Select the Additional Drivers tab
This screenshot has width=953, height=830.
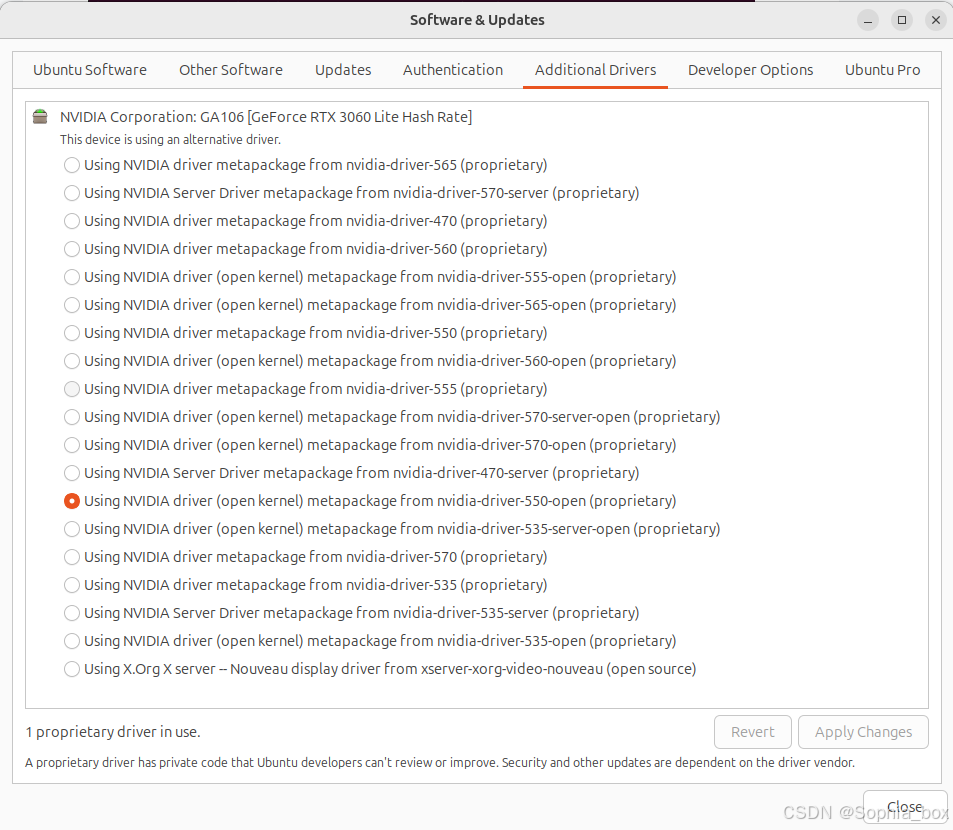(596, 70)
